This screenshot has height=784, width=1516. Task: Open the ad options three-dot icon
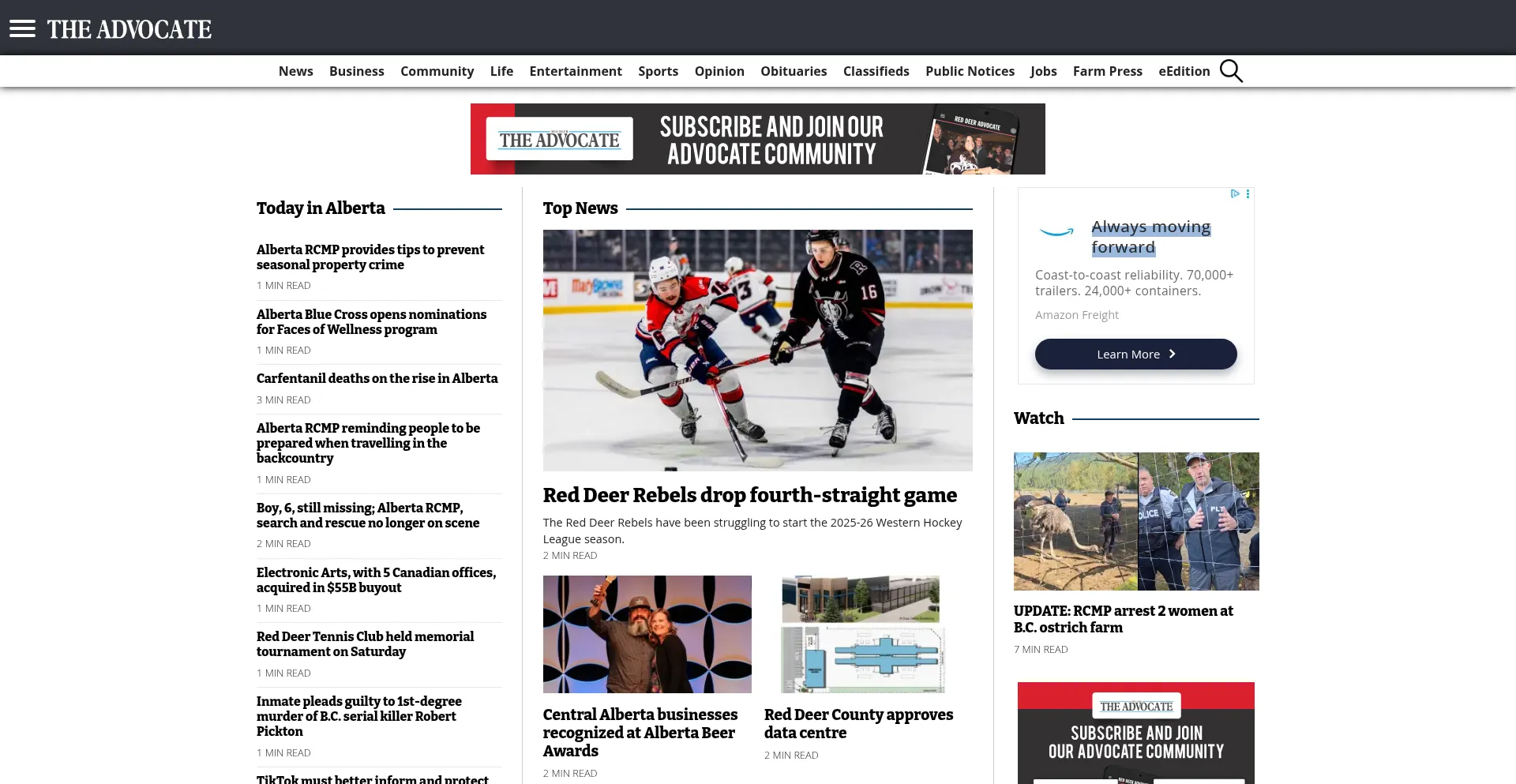click(1248, 193)
